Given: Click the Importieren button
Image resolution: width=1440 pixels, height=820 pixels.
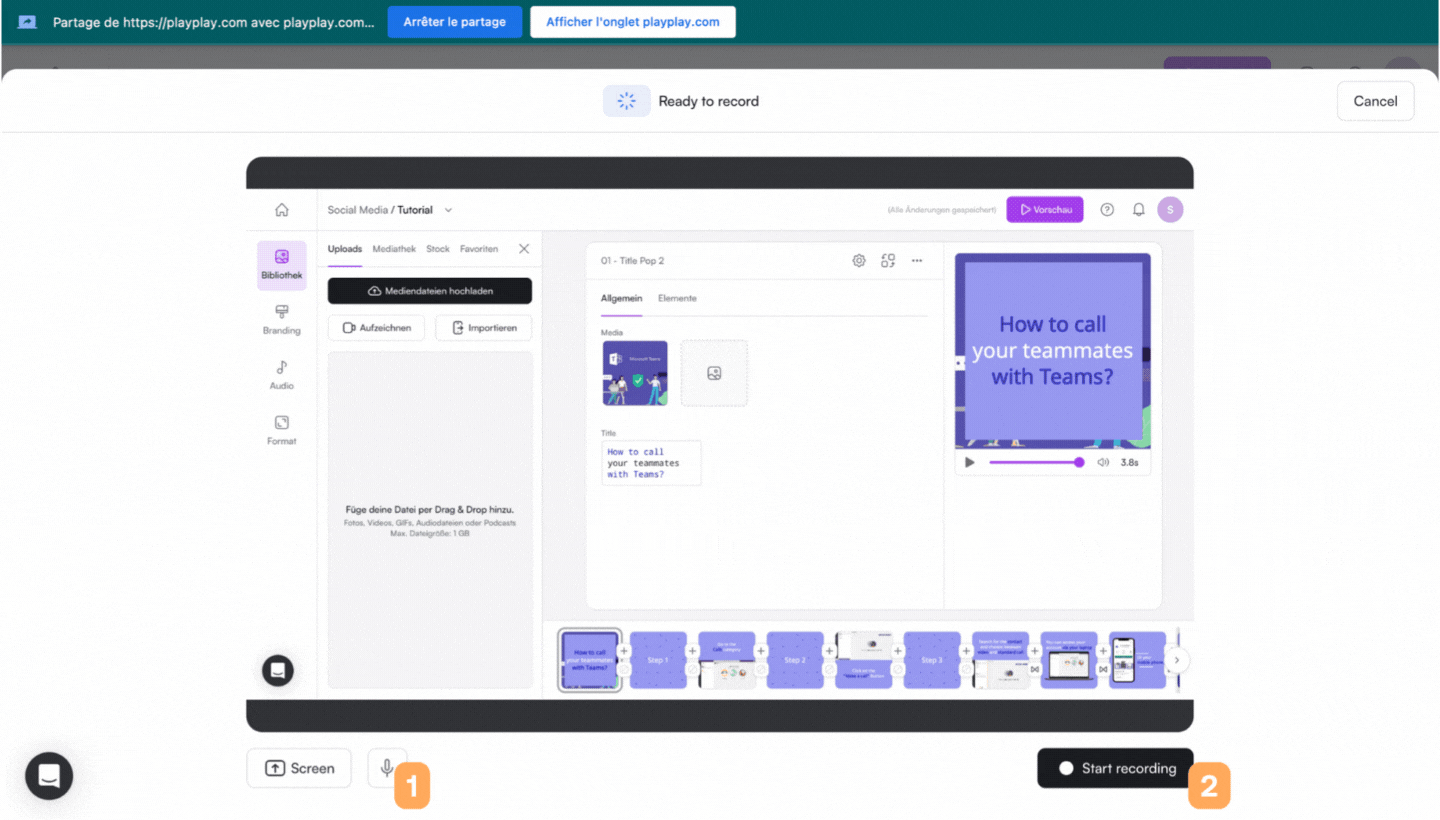Looking at the screenshot, I should [484, 328].
